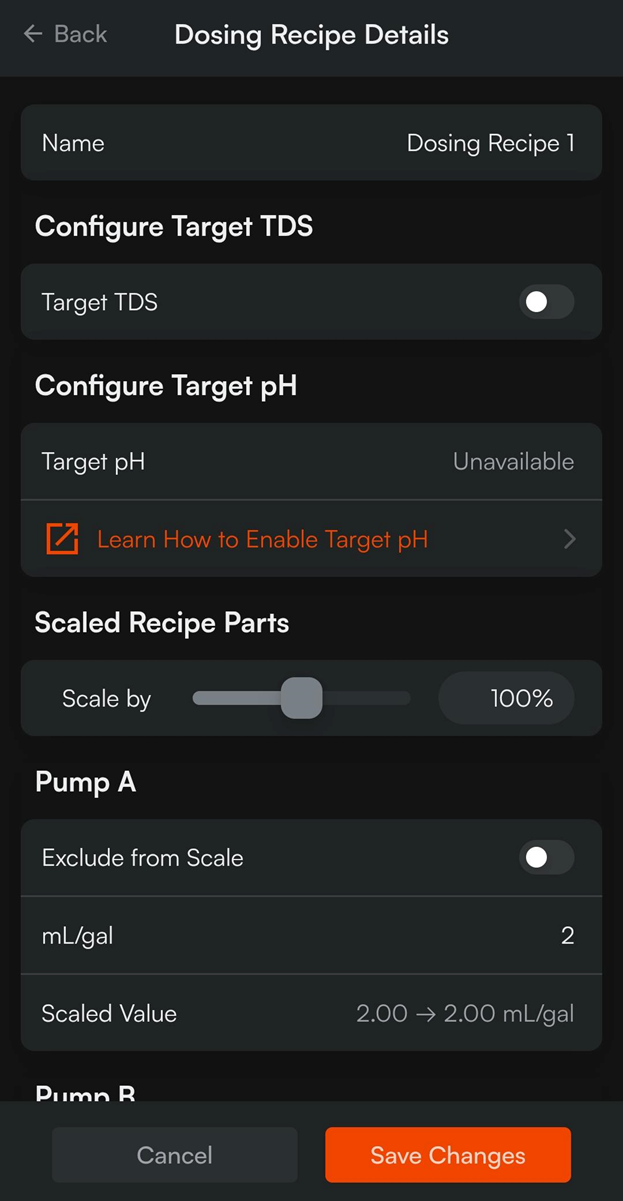Click the Scaled Value row for Pump A
Image resolution: width=623 pixels, height=1201 pixels.
[x=311, y=1013]
